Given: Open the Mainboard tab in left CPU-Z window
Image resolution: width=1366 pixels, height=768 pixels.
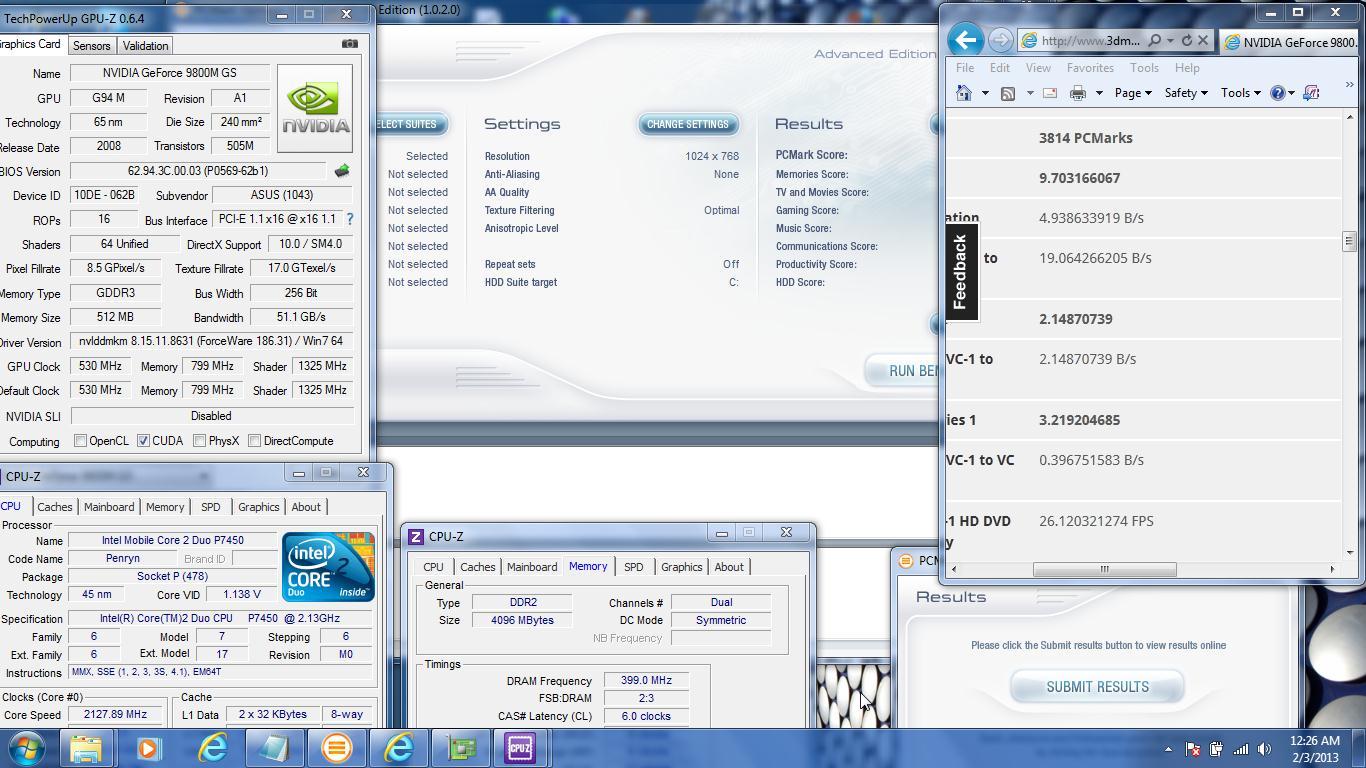Looking at the screenshot, I should (109, 507).
